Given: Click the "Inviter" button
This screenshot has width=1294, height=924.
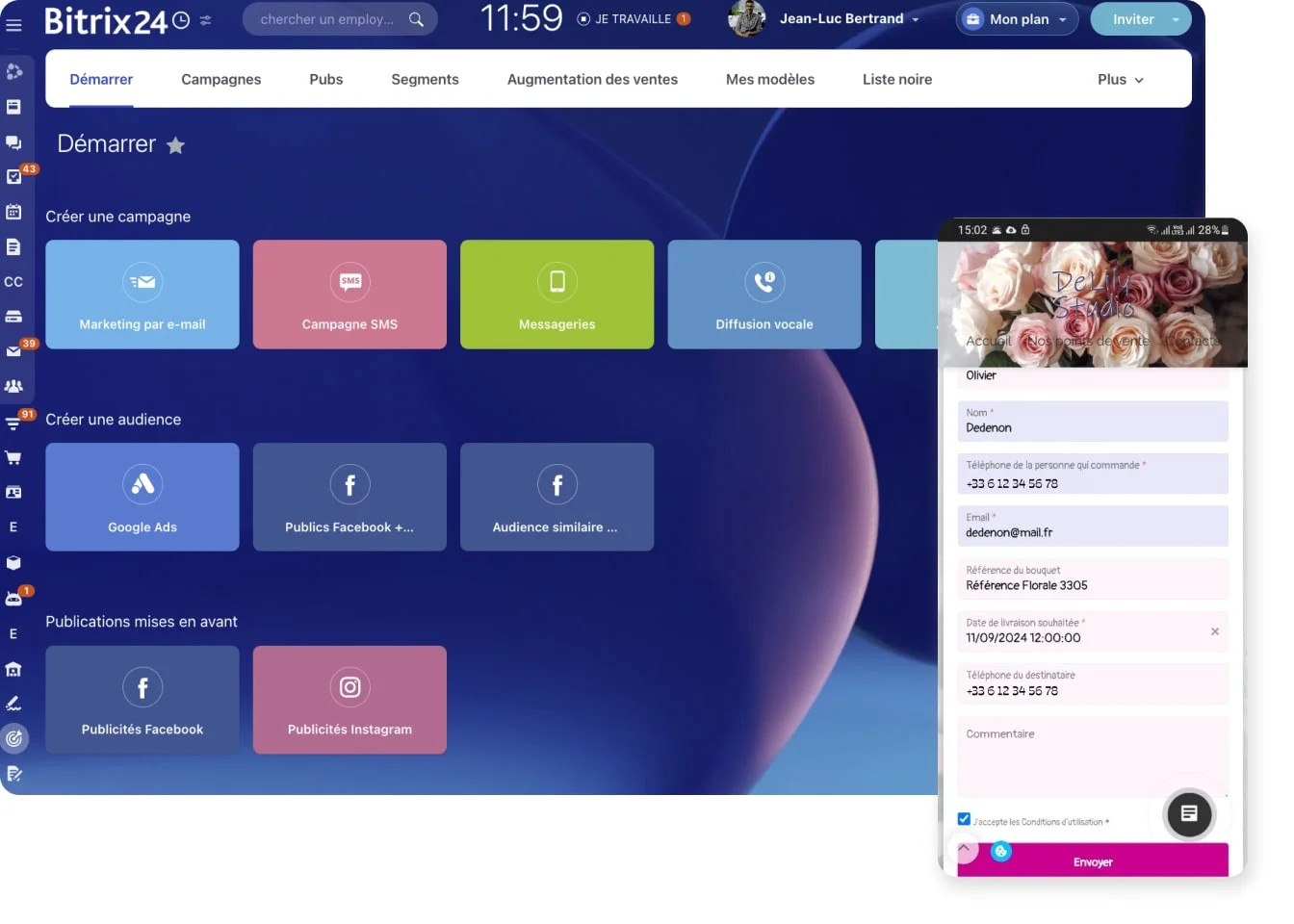Looking at the screenshot, I should [1132, 18].
